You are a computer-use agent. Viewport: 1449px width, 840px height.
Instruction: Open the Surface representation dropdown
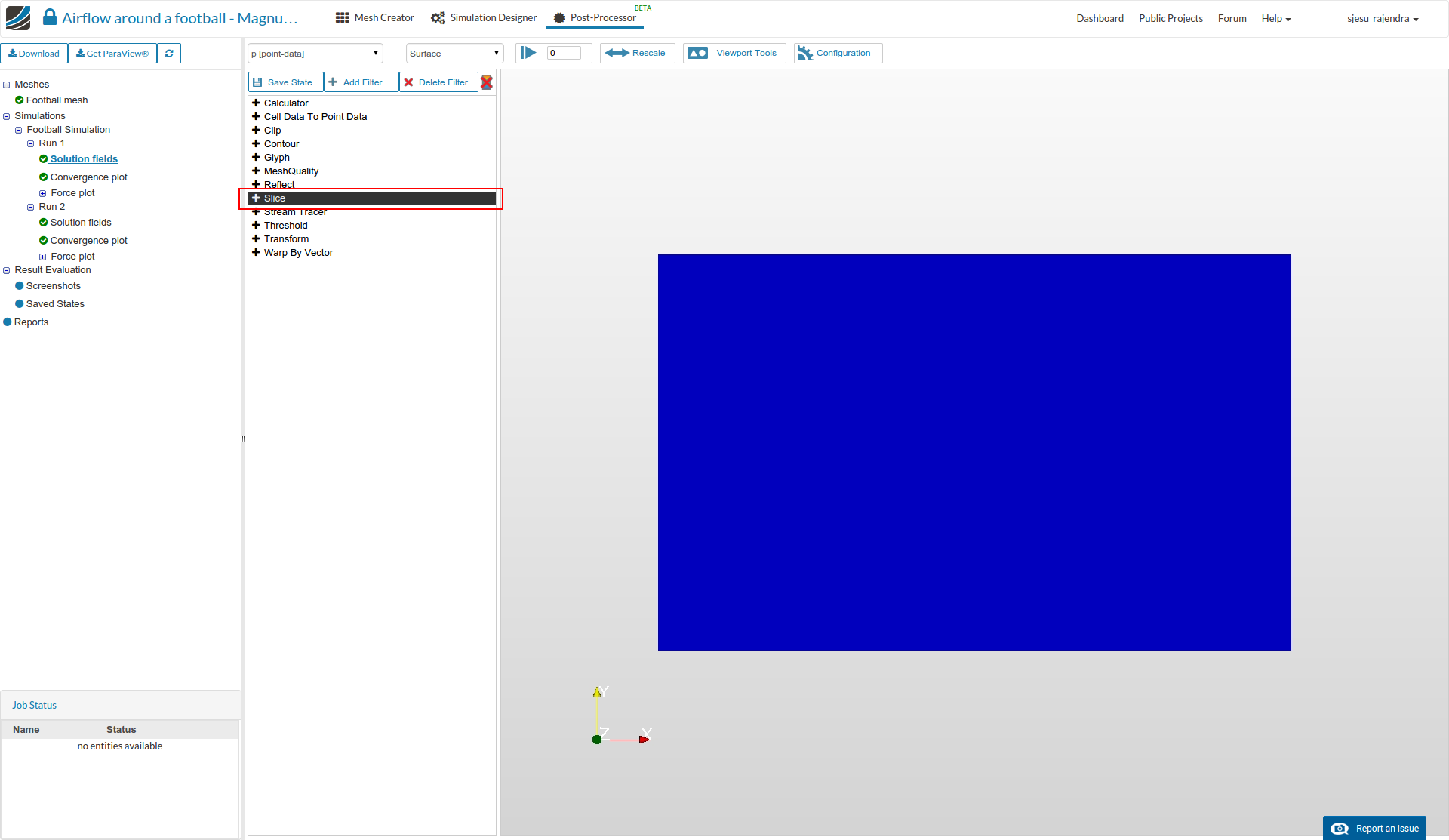point(454,54)
